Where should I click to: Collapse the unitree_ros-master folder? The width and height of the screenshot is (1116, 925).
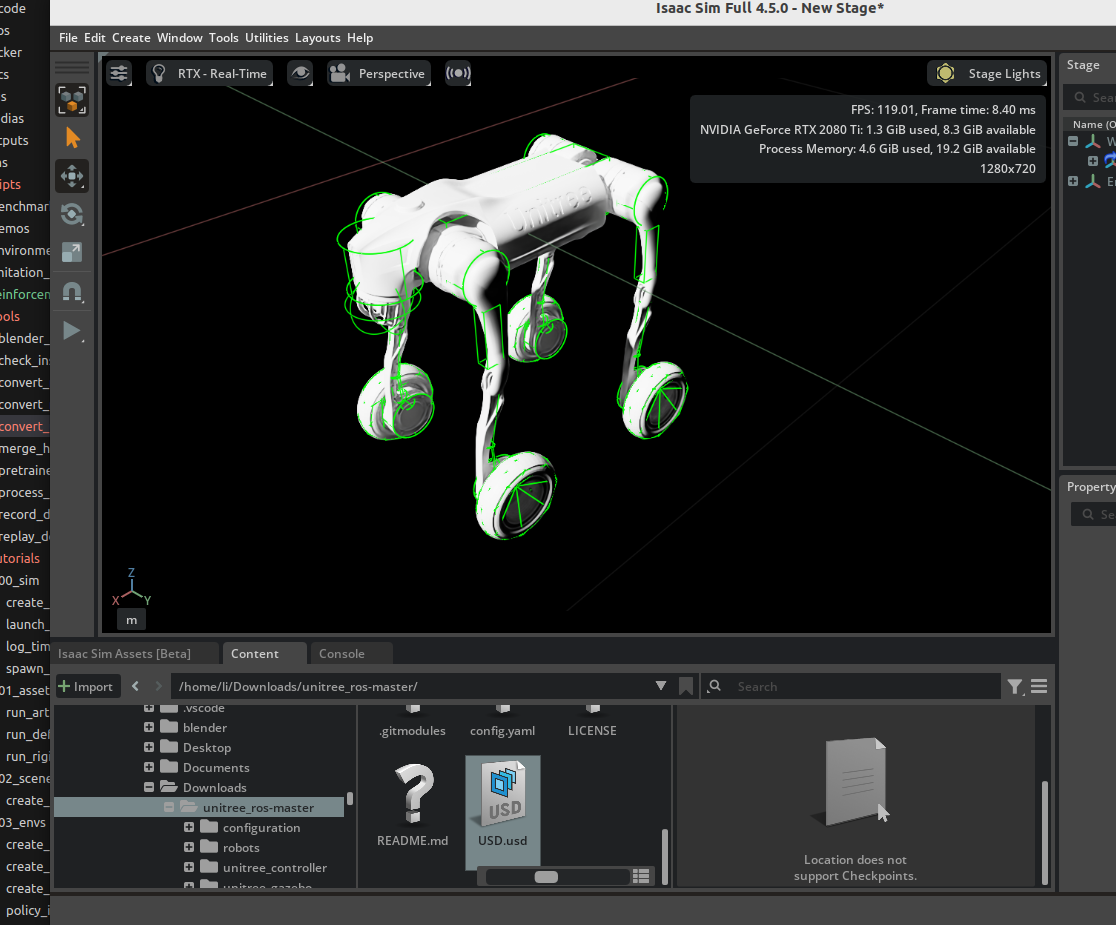point(169,807)
